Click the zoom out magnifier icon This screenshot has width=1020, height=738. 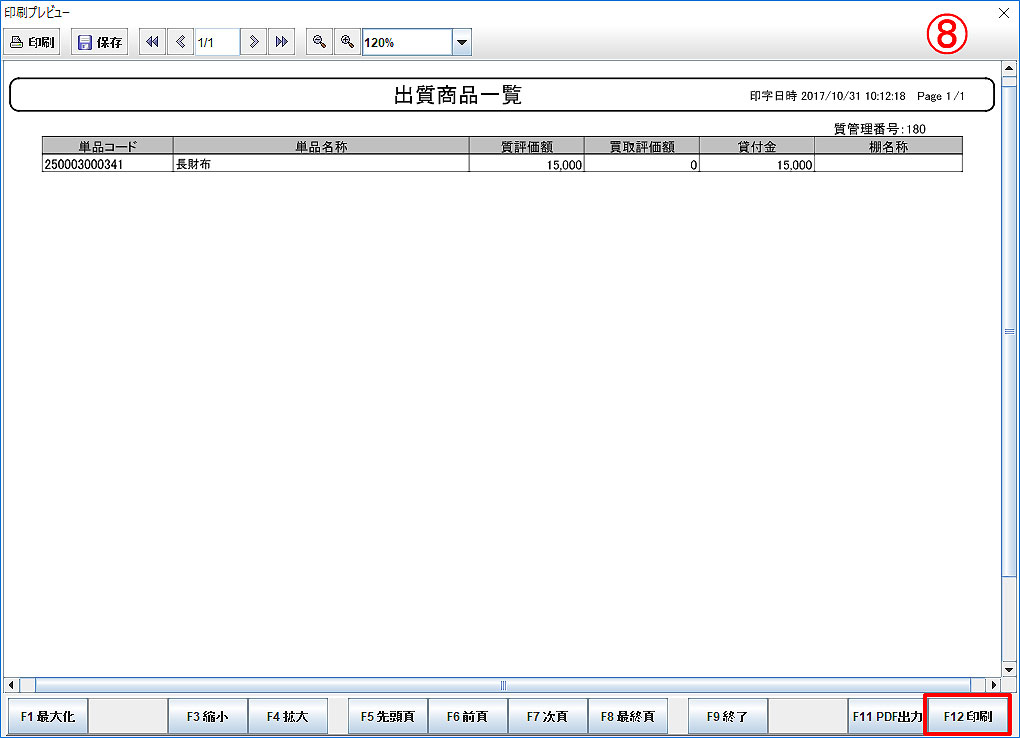[319, 42]
